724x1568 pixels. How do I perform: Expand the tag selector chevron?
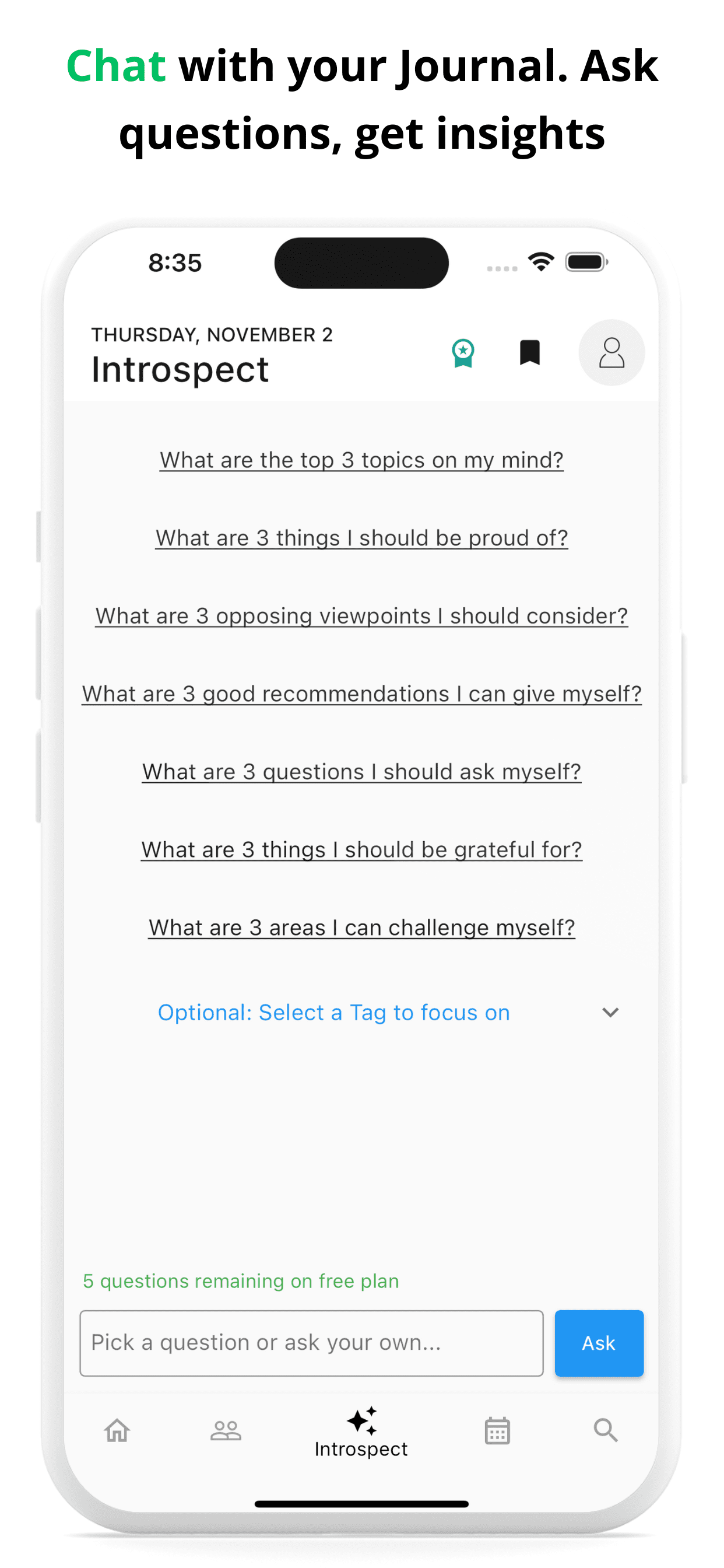610,1012
